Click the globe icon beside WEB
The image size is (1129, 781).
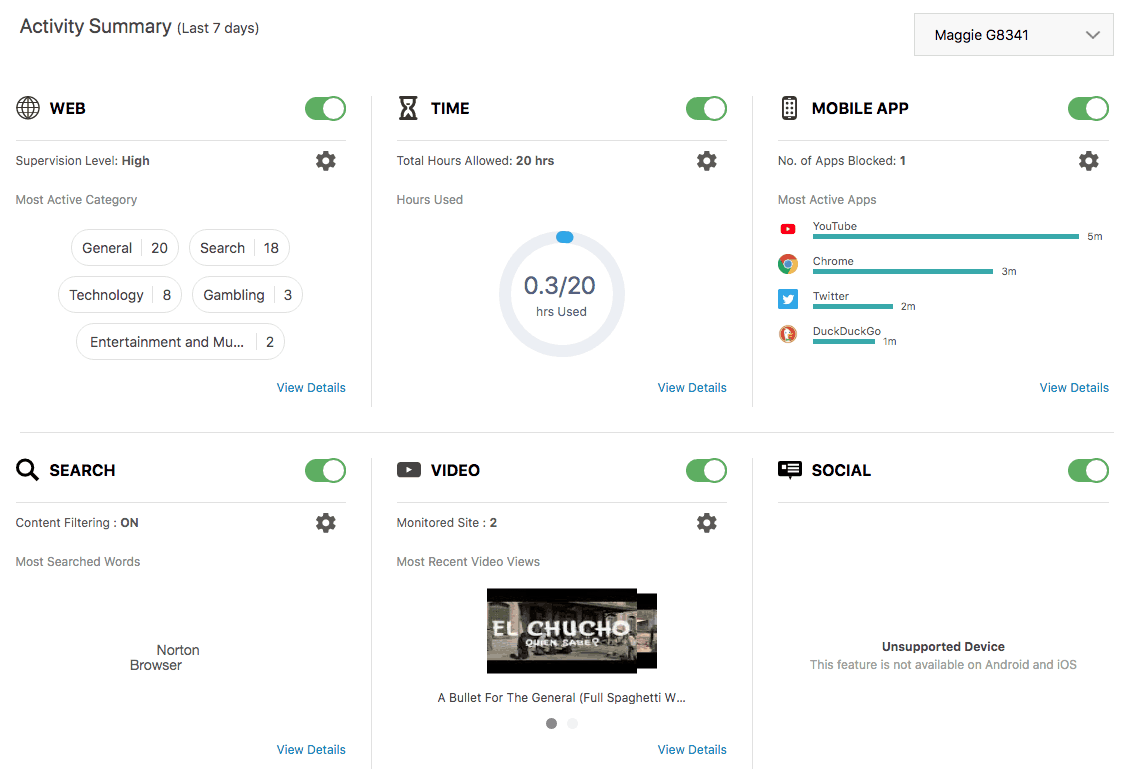pyautogui.click(x=27, y=108)
